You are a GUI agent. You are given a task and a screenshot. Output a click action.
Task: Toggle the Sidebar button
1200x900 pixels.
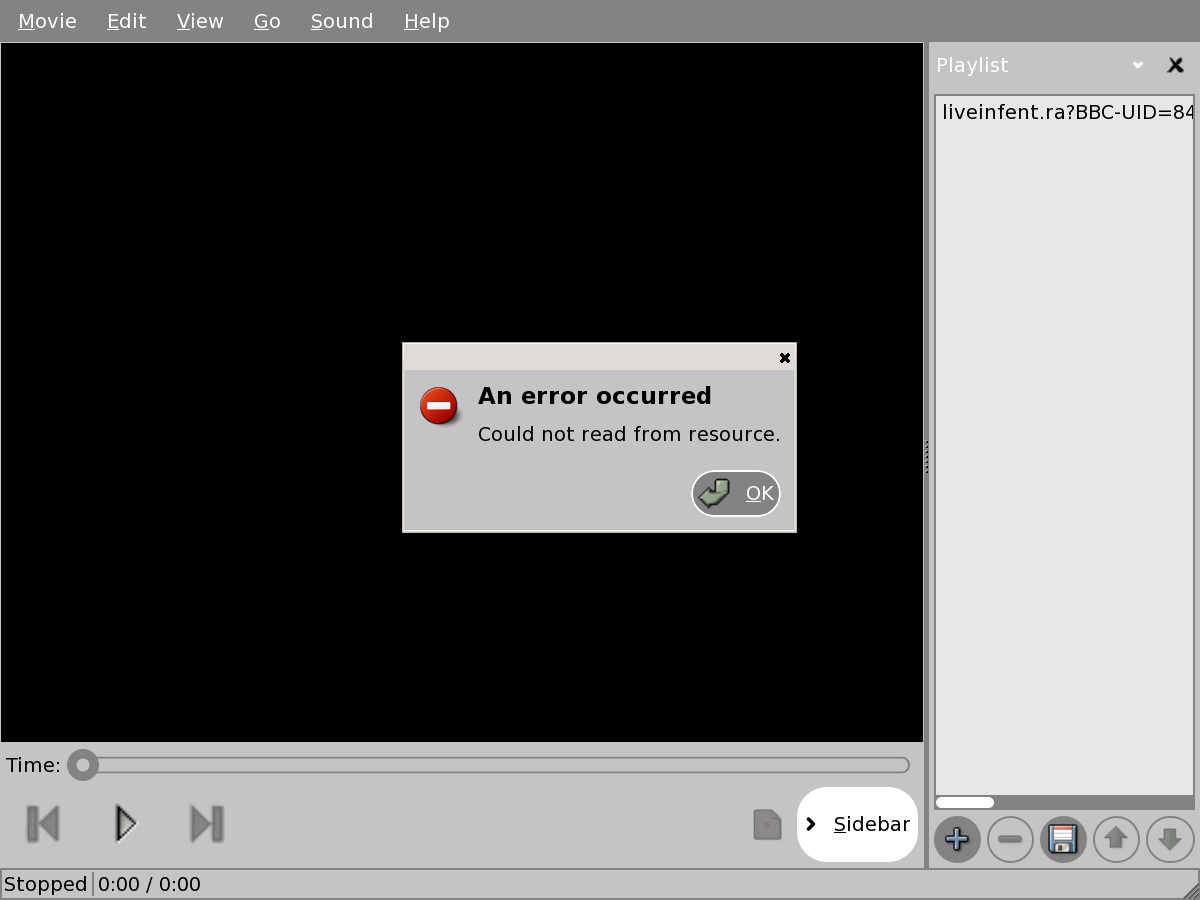coord(857,824)
